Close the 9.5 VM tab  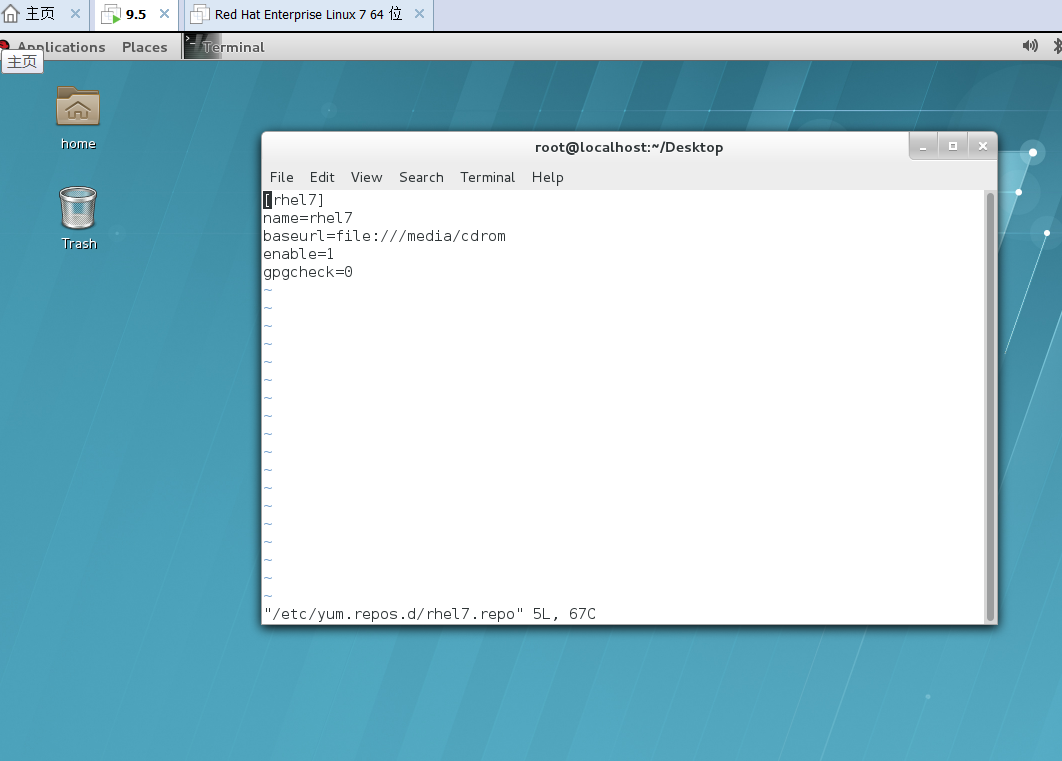click(165, 14)
